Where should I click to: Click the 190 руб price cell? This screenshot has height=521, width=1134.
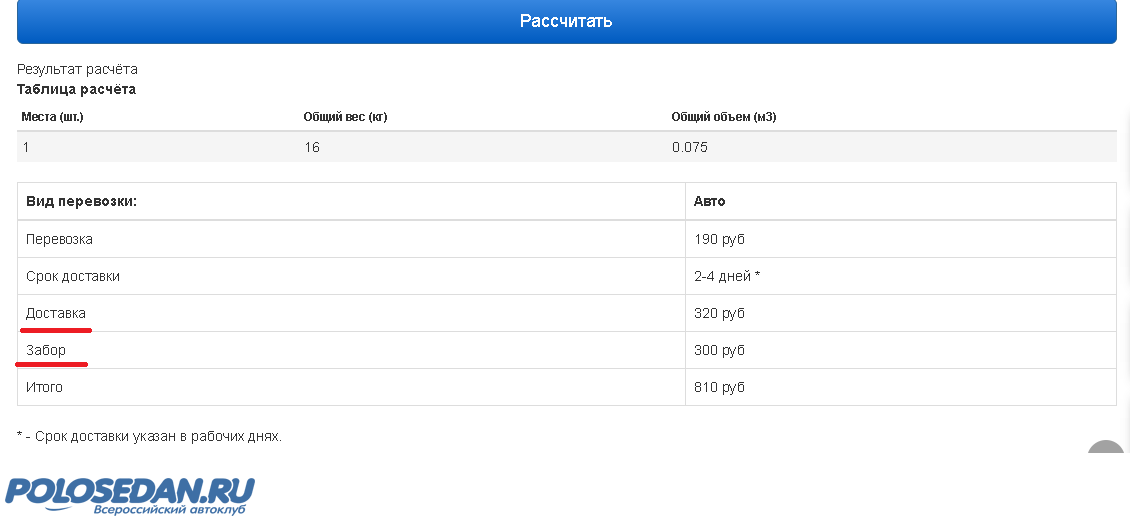coord(719,239)
